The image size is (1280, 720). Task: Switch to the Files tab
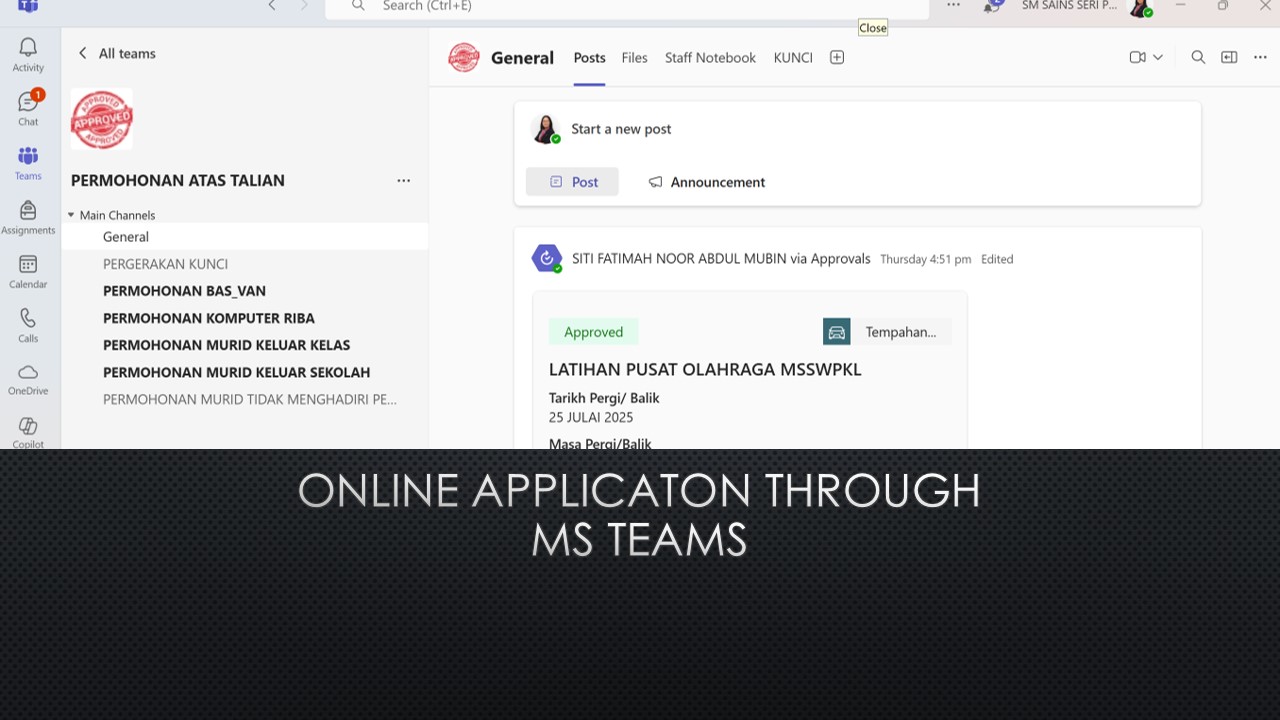(634, 58)
